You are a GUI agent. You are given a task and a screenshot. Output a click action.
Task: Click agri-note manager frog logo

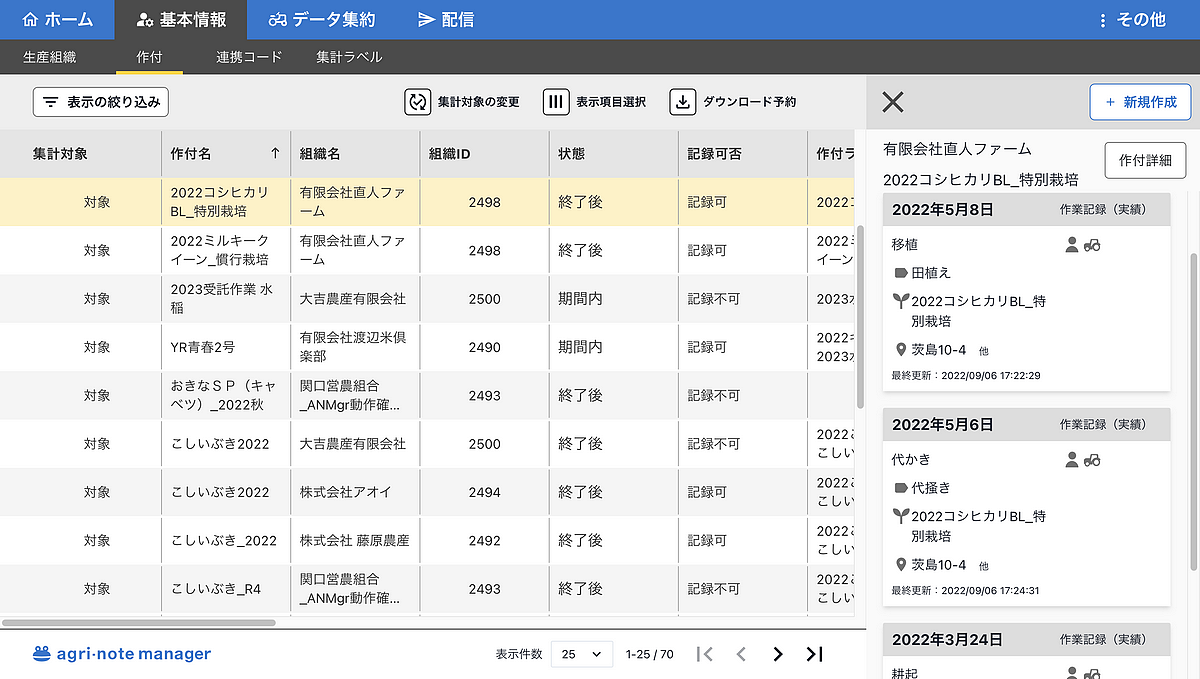[41, 654]
